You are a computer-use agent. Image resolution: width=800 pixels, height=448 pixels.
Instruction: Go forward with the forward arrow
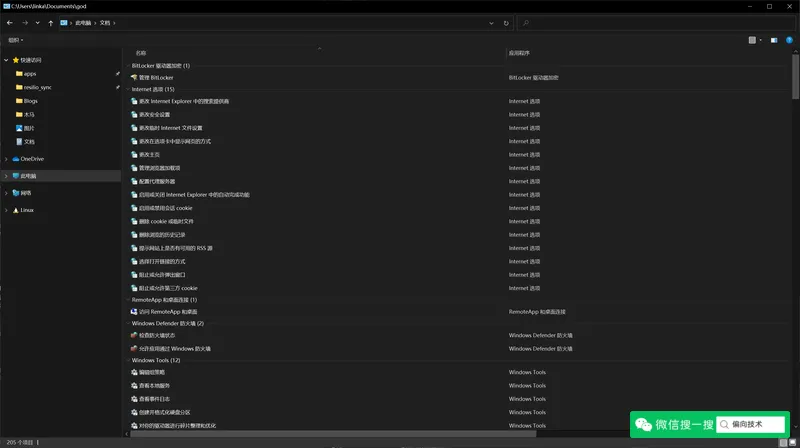(x=24, y=23)
